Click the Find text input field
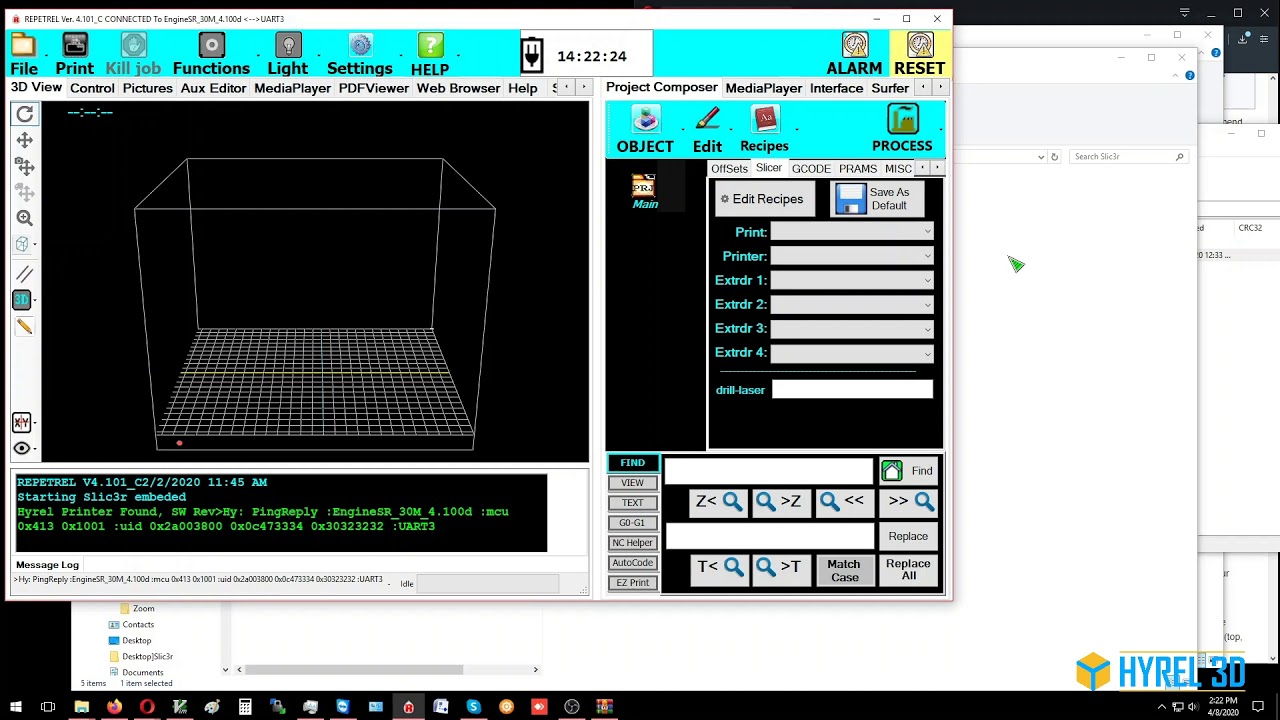Screen dimensions: 1280x720 (768, 471)
